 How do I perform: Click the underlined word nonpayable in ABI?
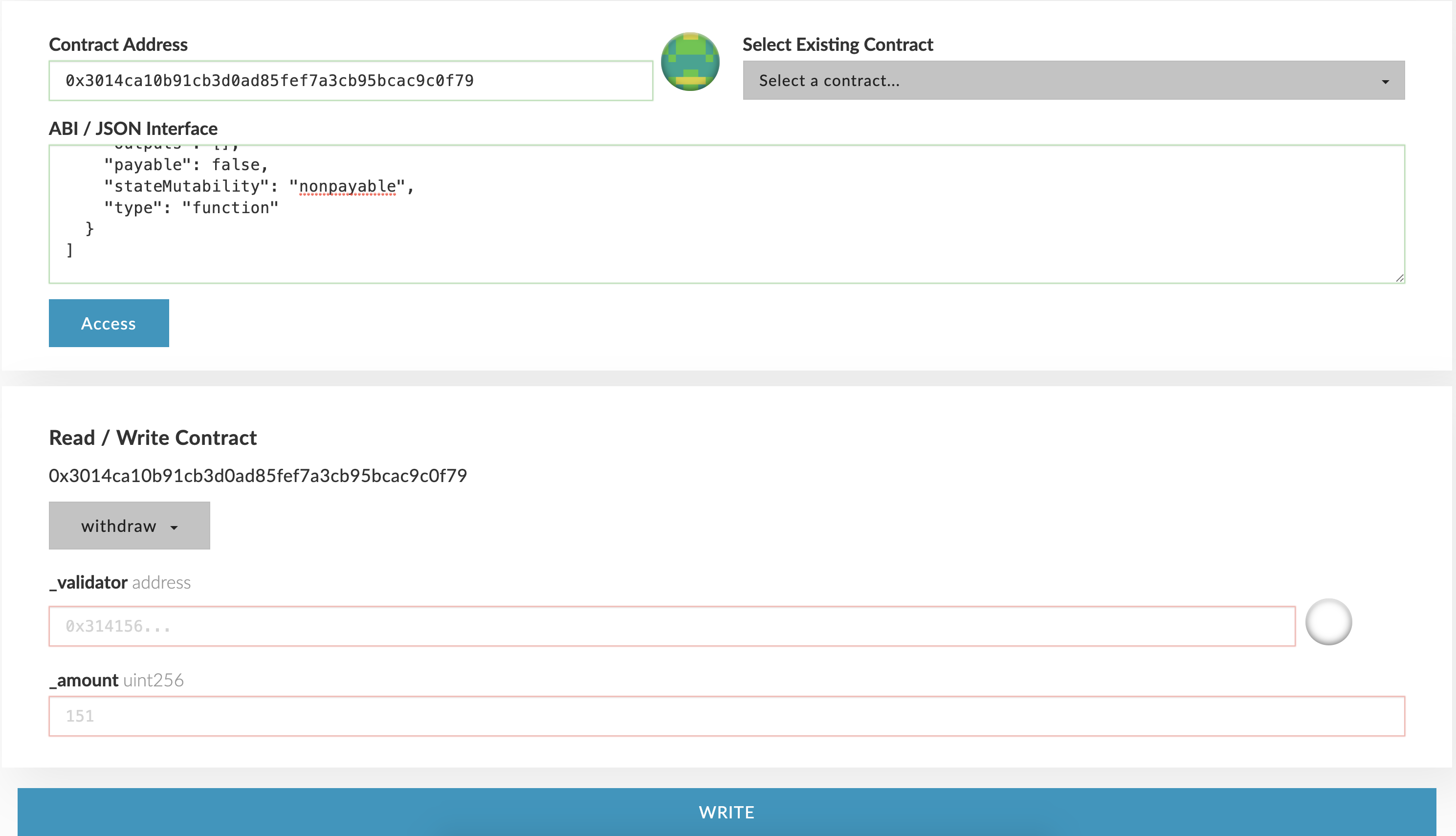(x=347, y=187)
